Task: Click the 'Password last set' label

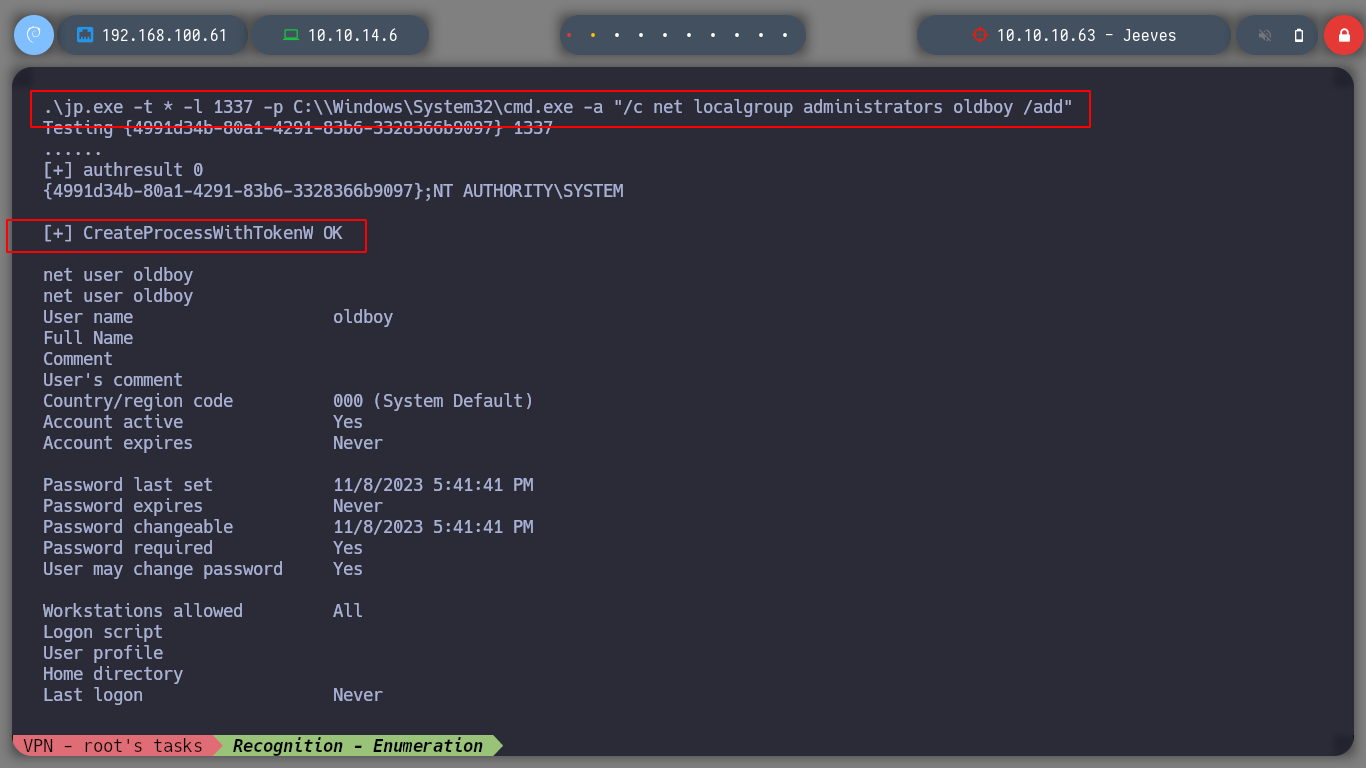Action: 128,485
